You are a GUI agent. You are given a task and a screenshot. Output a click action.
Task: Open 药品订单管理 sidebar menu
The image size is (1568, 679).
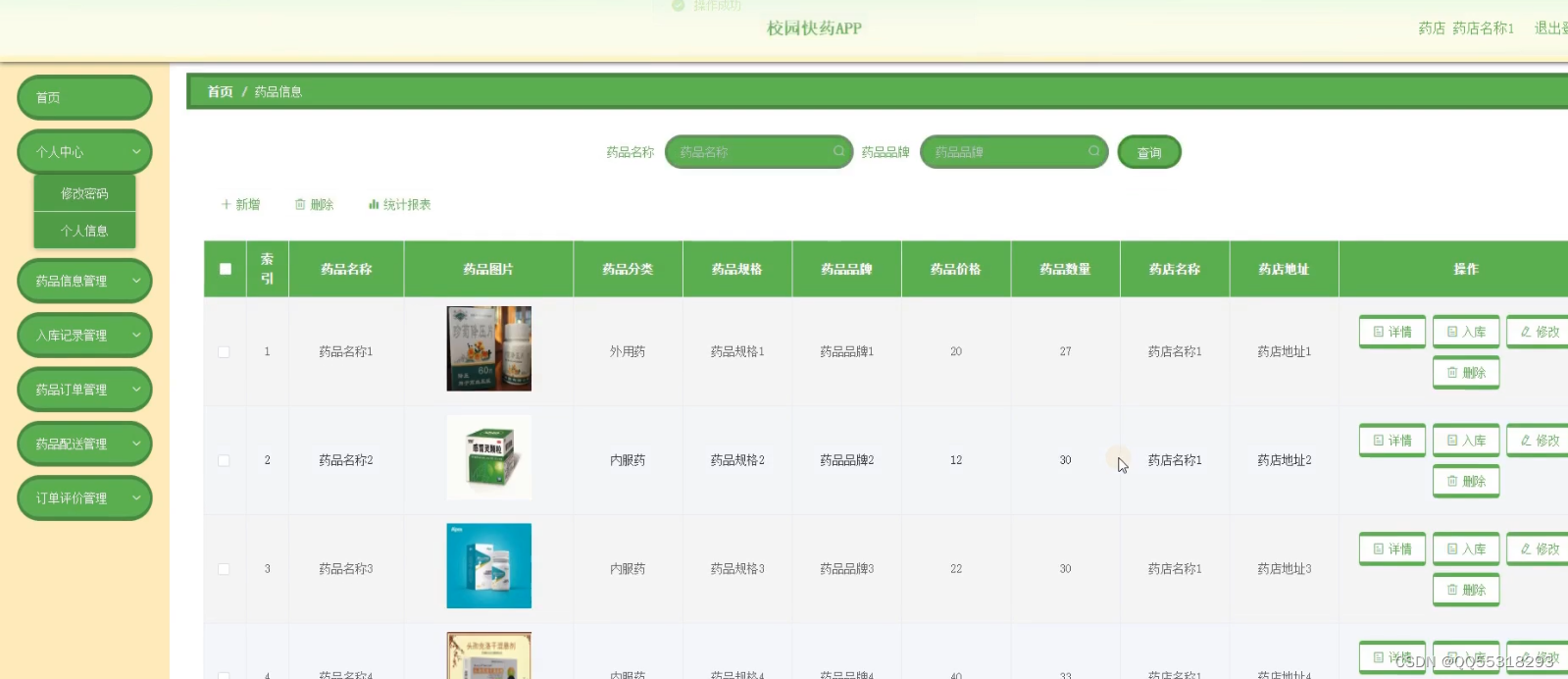[x=84, y=390]
